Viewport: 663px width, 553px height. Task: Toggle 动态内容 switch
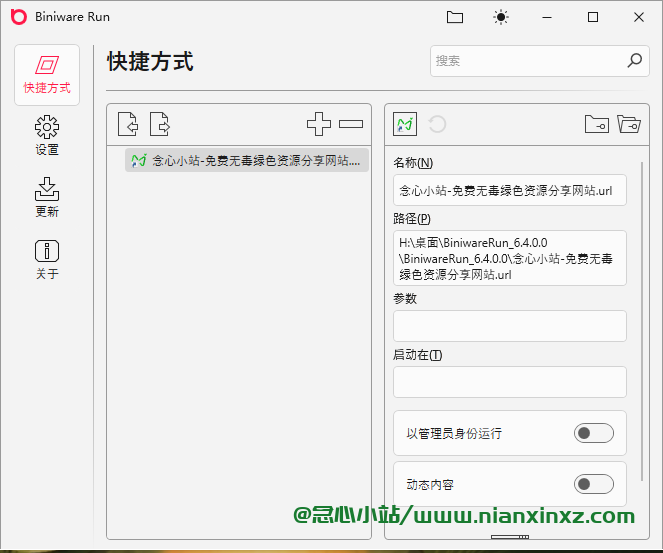coord(594,484)
